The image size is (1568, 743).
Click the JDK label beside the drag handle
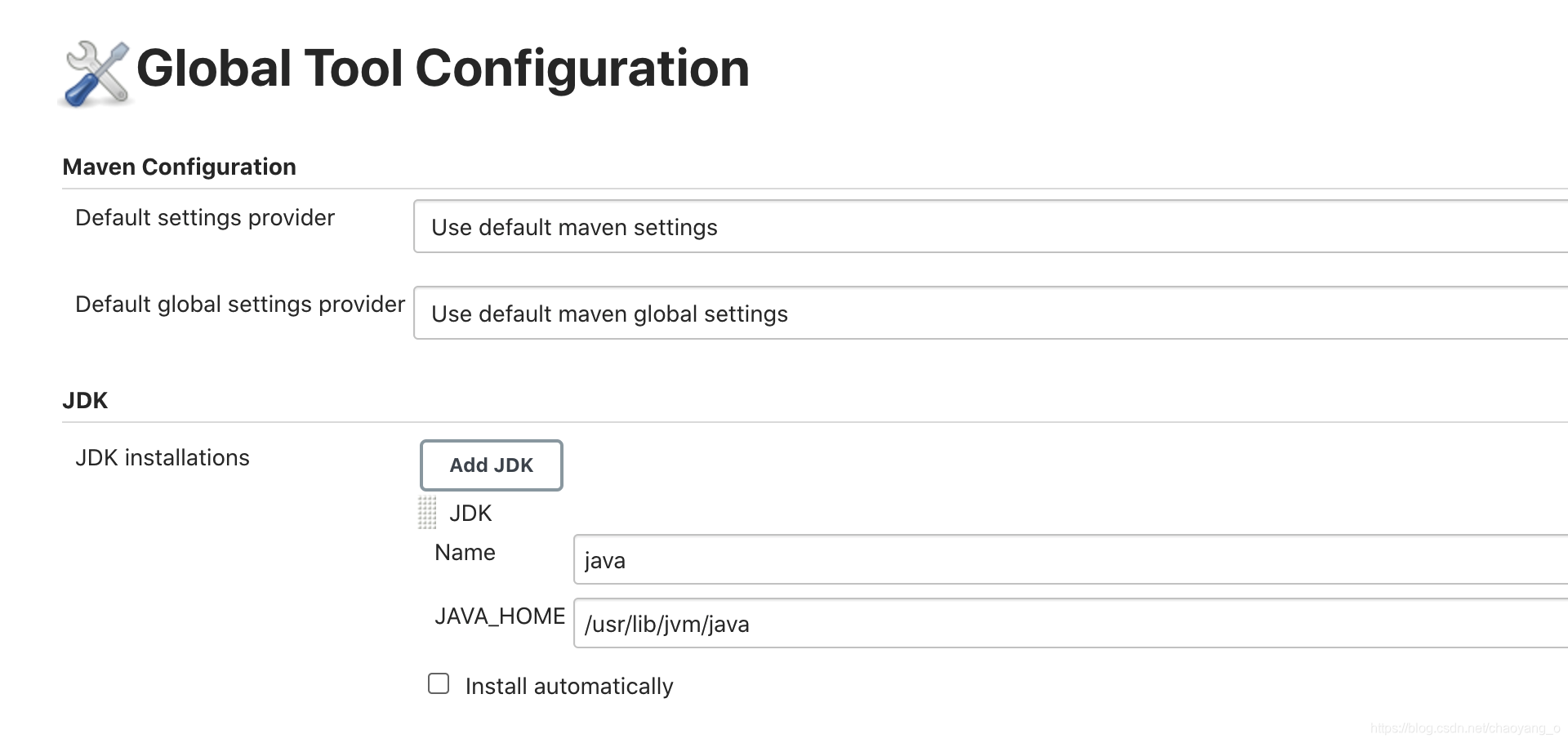[x=470, y=514]
